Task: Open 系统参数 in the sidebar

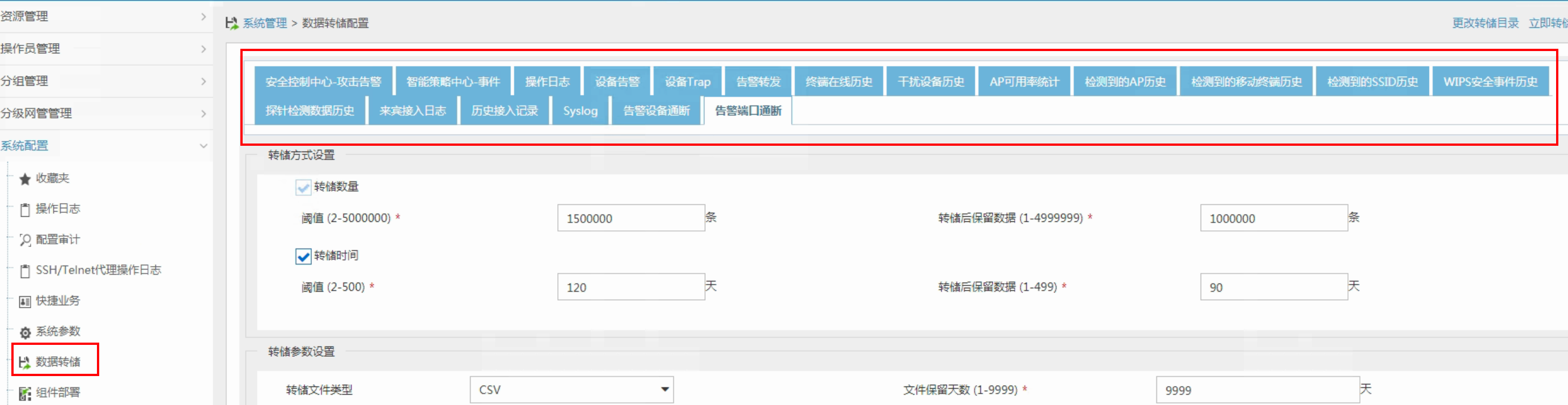Action: (x=58, y=331)
